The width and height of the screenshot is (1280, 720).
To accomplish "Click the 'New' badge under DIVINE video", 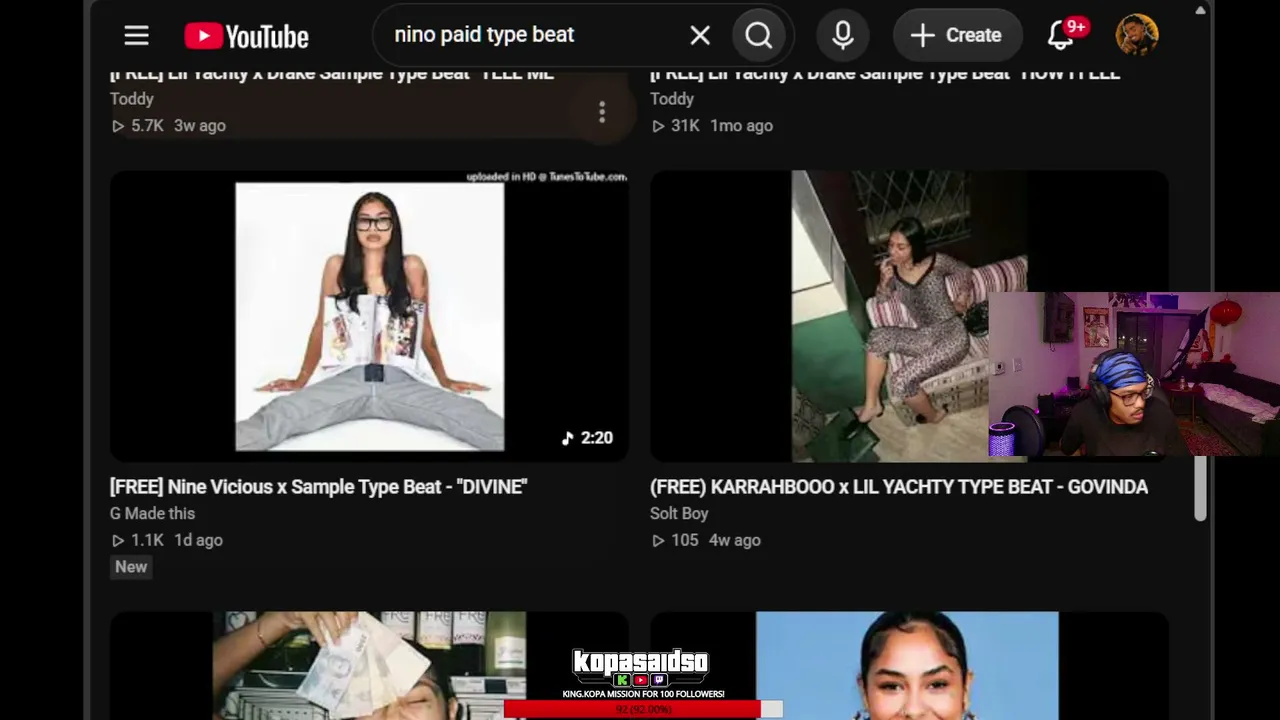I will 131,566.
